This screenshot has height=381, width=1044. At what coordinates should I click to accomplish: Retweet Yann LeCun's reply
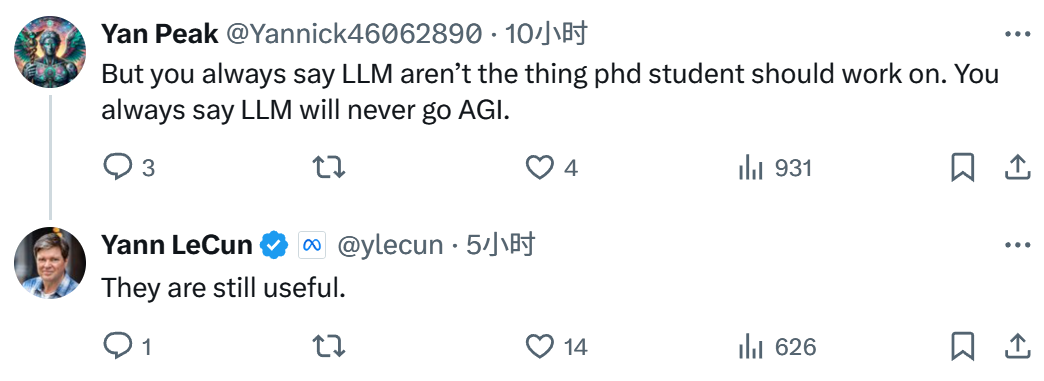(x=329, y=346)
